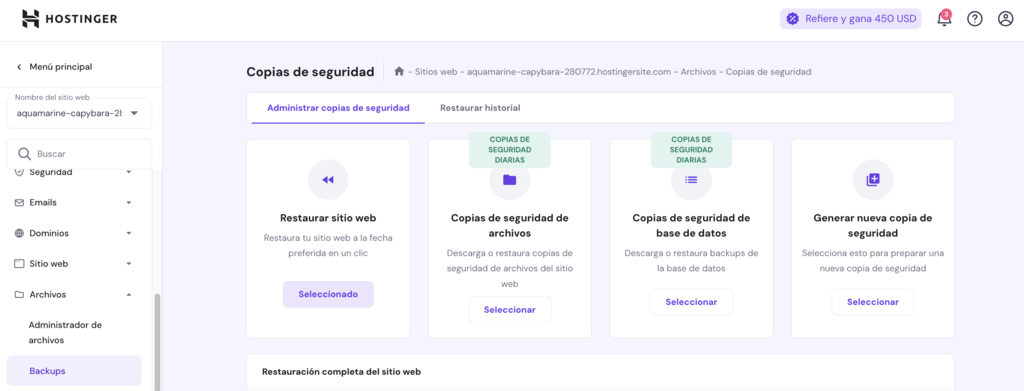This screenshot has width=1024, height=391.
Task: Open the help question mark icon
Action: [975, 19]
